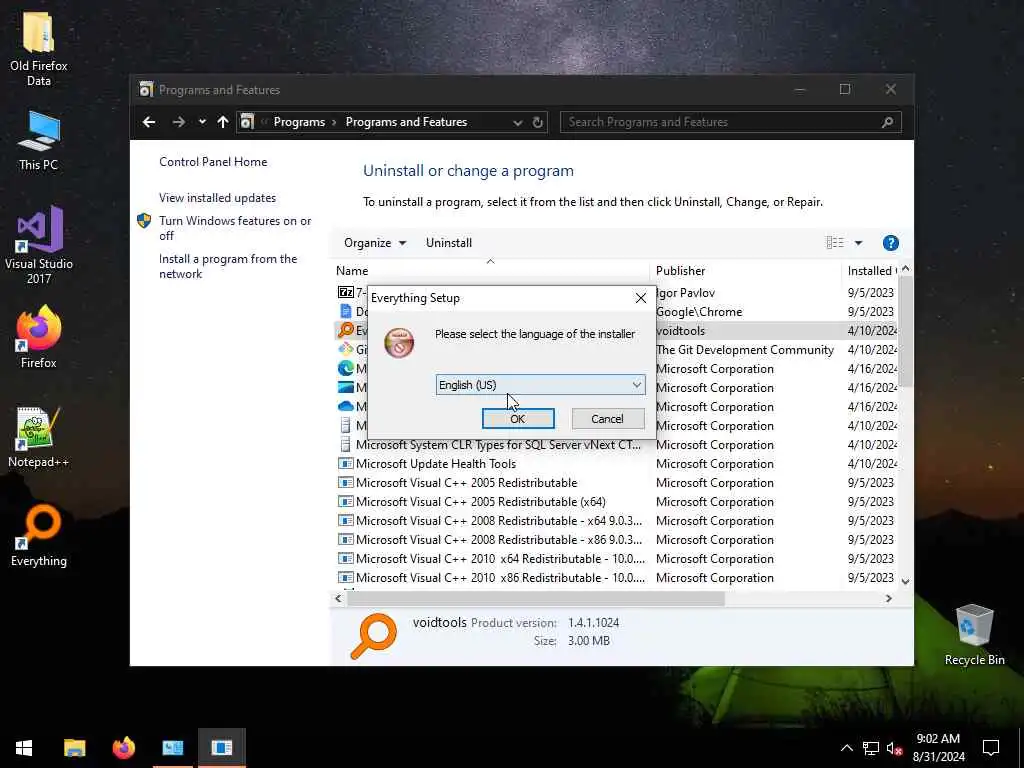Confirm language with the OK button
The image size is (1024, 768).
point(518,419)
